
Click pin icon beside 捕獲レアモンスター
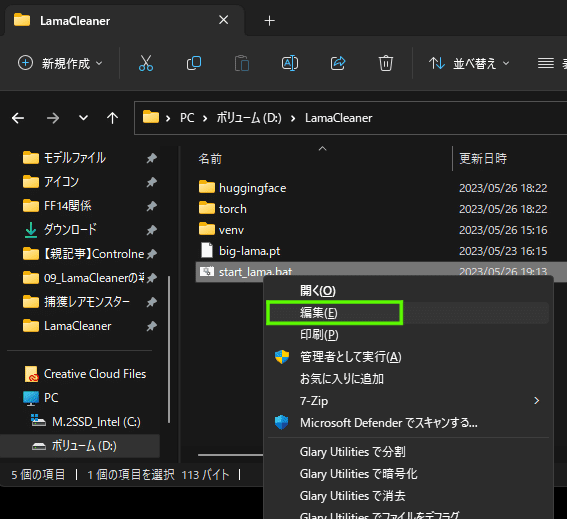pos(152,302)
